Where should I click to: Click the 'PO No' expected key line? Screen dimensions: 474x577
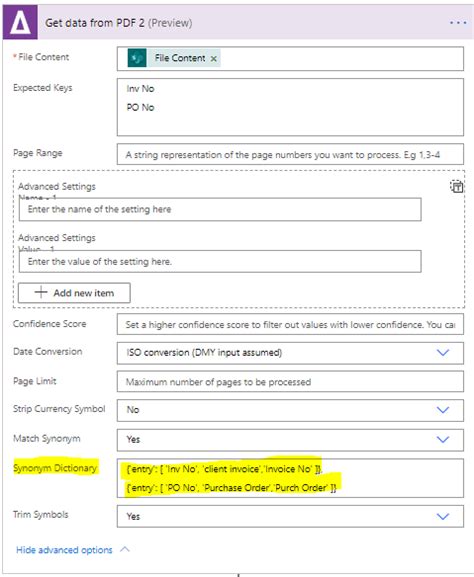coord(140,107)
